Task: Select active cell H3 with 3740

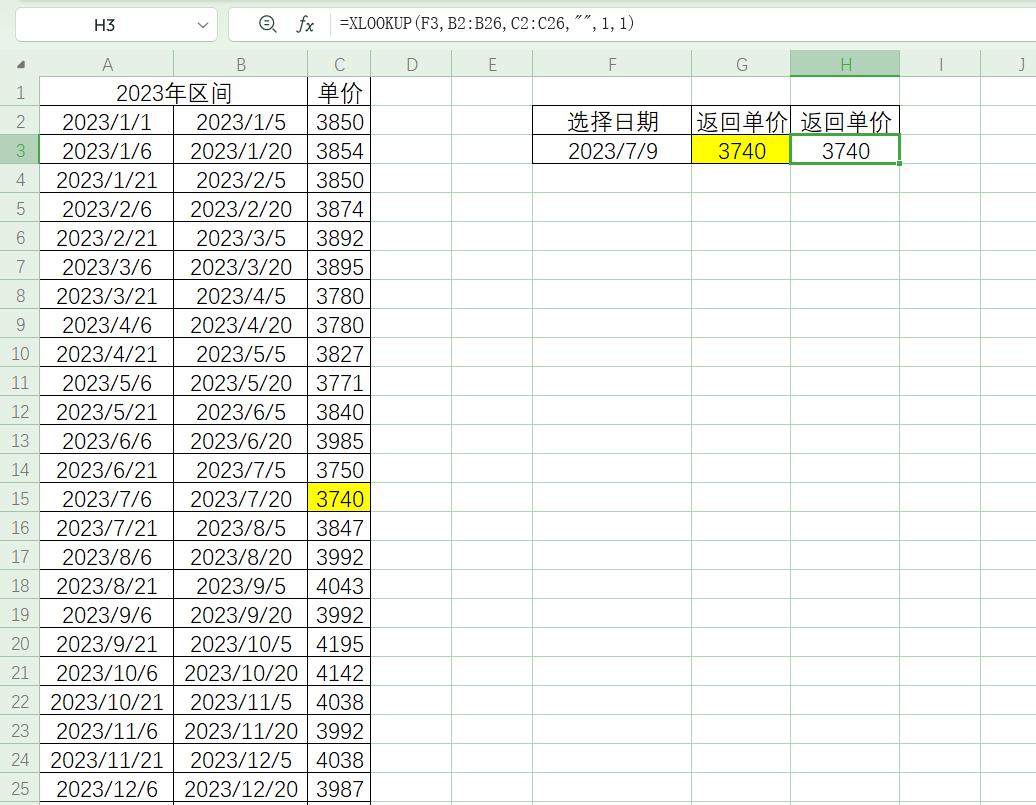Action: coord(845,150)
